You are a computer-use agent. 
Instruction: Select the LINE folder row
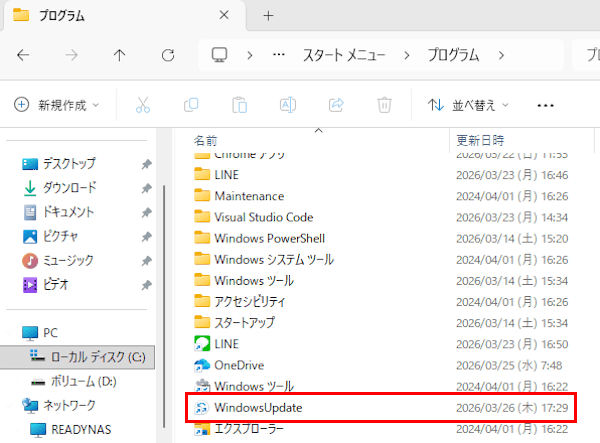click(381, 175)
